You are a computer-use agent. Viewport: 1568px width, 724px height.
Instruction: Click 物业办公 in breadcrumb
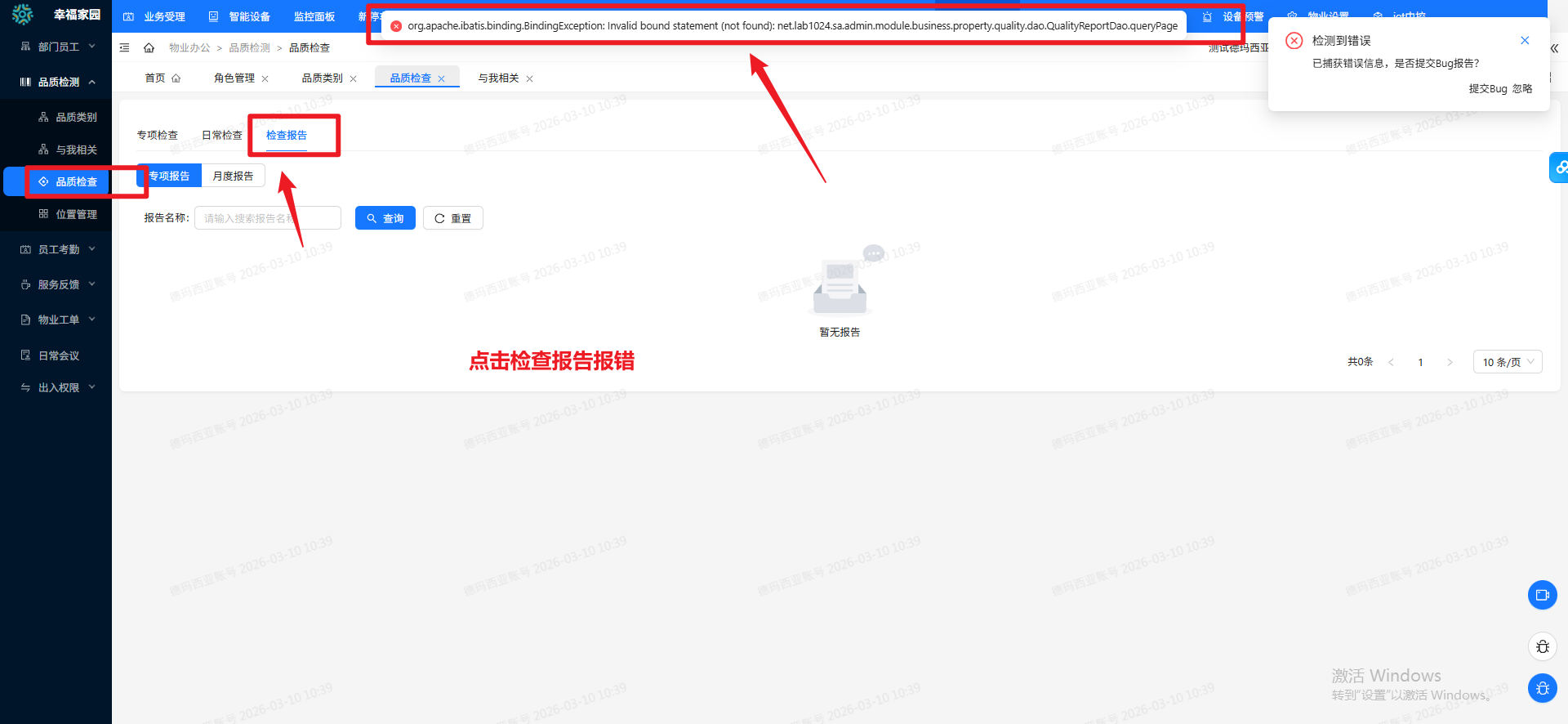click(x=189, y=48)
